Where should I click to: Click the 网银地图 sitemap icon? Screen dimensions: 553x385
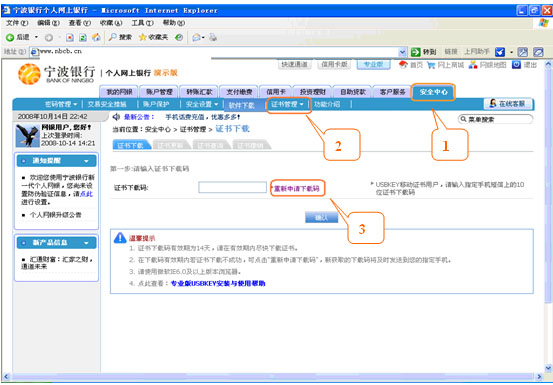tap(473, 65)
